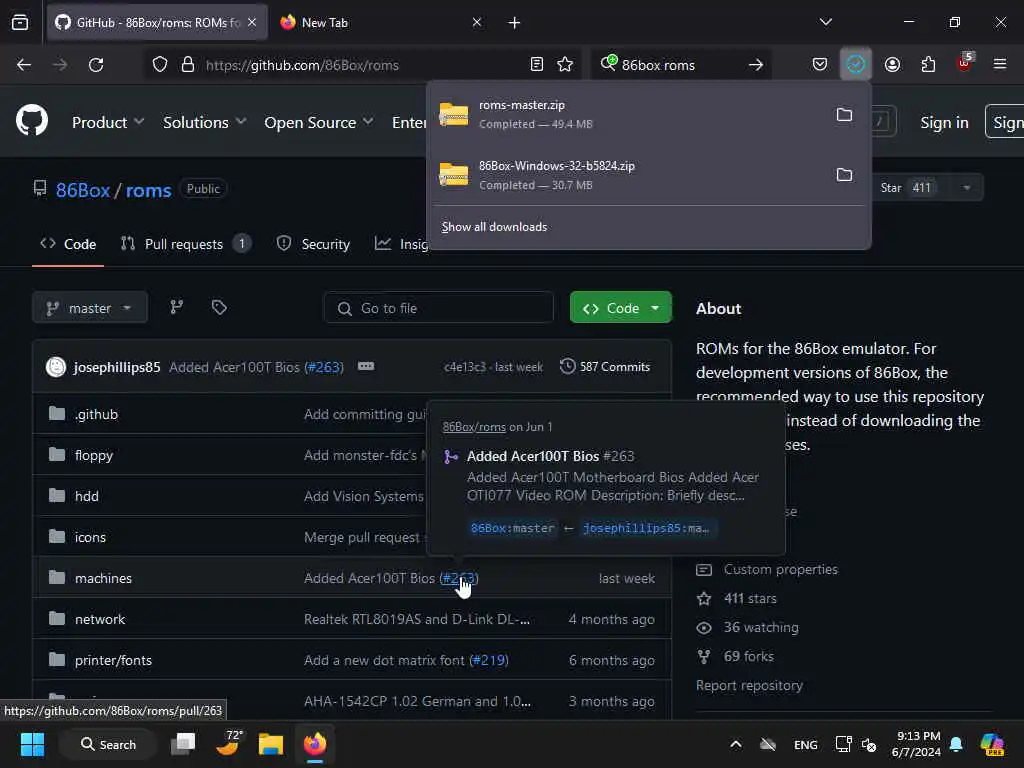Viewport: 1024px width, 768px height.
Task: Open 587 Commits history
Action: pyautogui.click(x=605, y=367)
